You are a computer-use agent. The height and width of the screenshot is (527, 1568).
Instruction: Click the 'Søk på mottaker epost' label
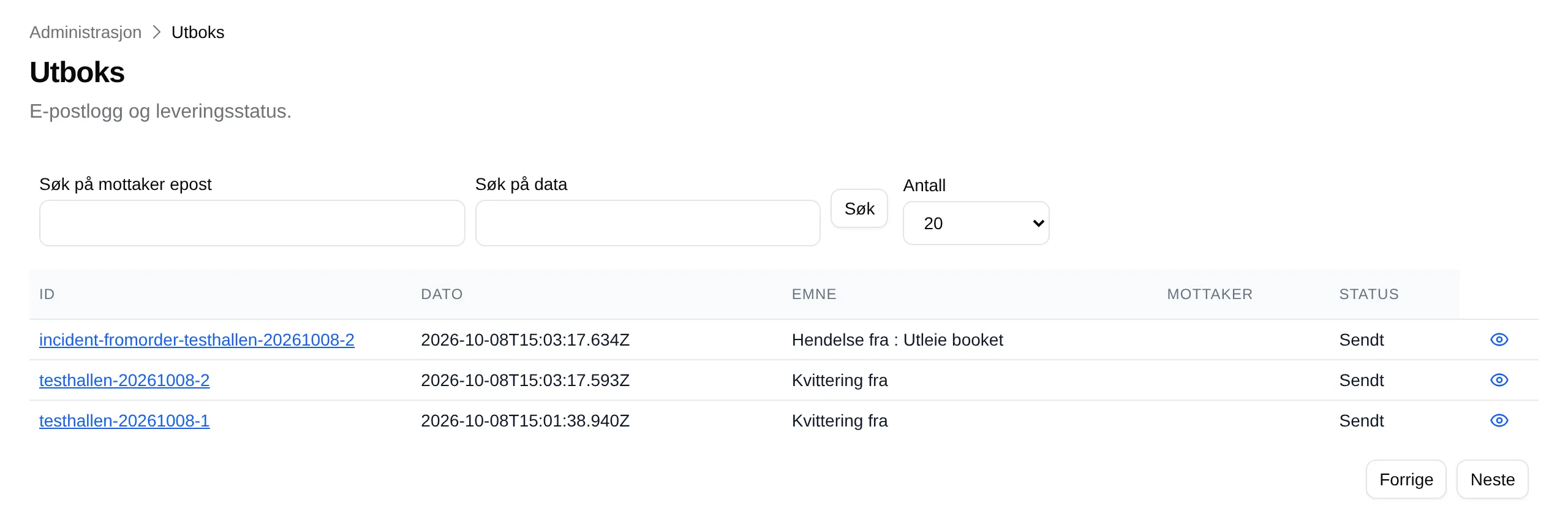coord(125,184)
